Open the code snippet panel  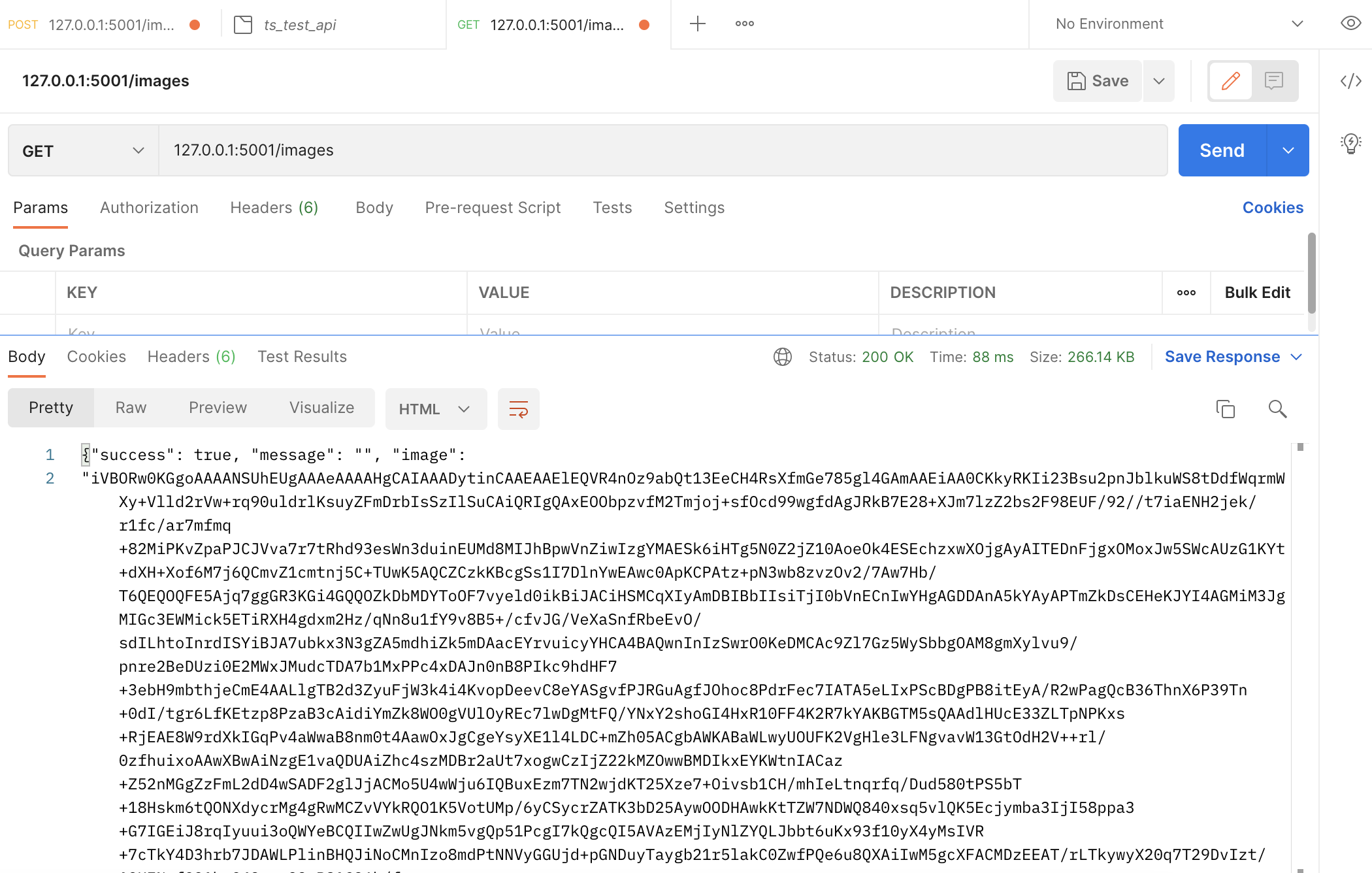tap(1350, 81)
